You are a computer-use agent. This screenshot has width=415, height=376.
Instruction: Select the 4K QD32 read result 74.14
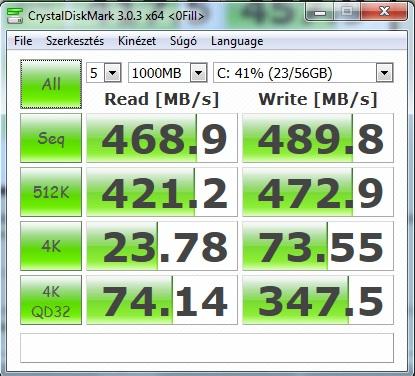pos(162,300)
